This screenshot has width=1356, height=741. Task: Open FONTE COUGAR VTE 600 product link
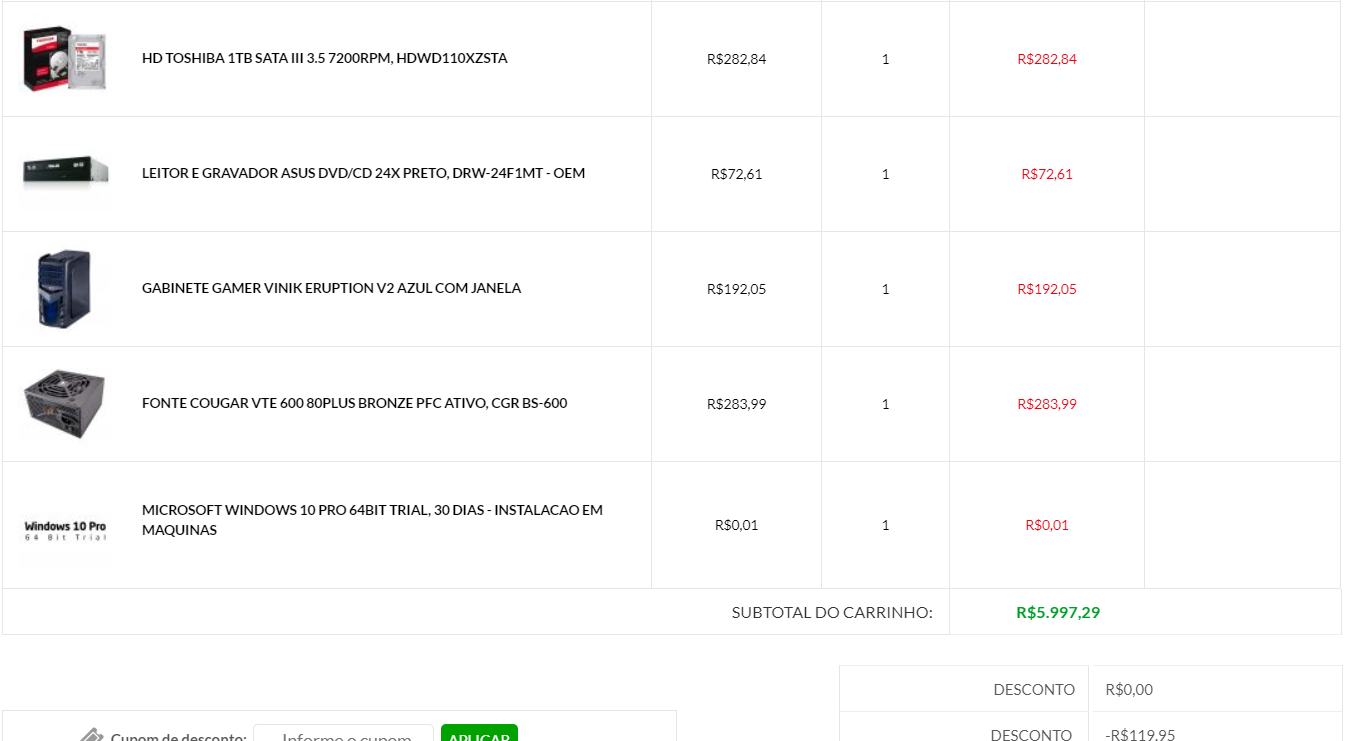tap(355, 403)
